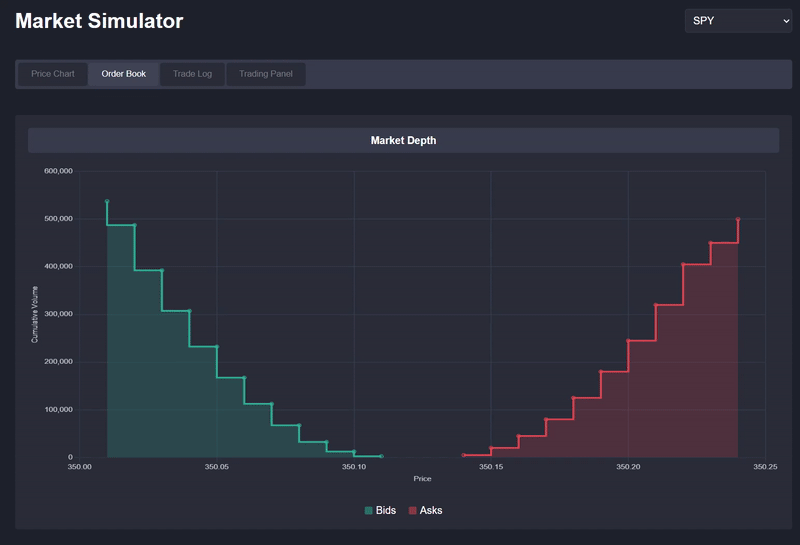Viewport: 800px width, 545px height.
Task: Toggle the Asks series legend label
Action: (x=431, y=511)
